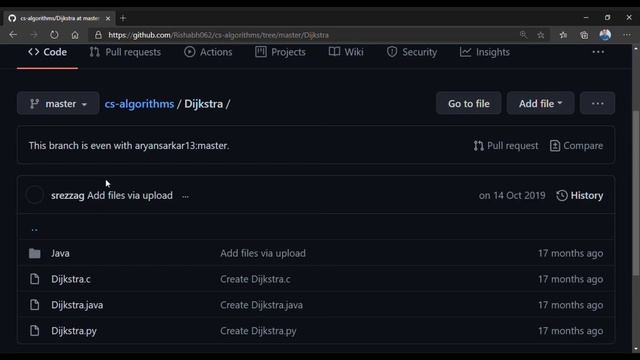
Task: Open the Compare link
Action: click(x=576, y=146)
